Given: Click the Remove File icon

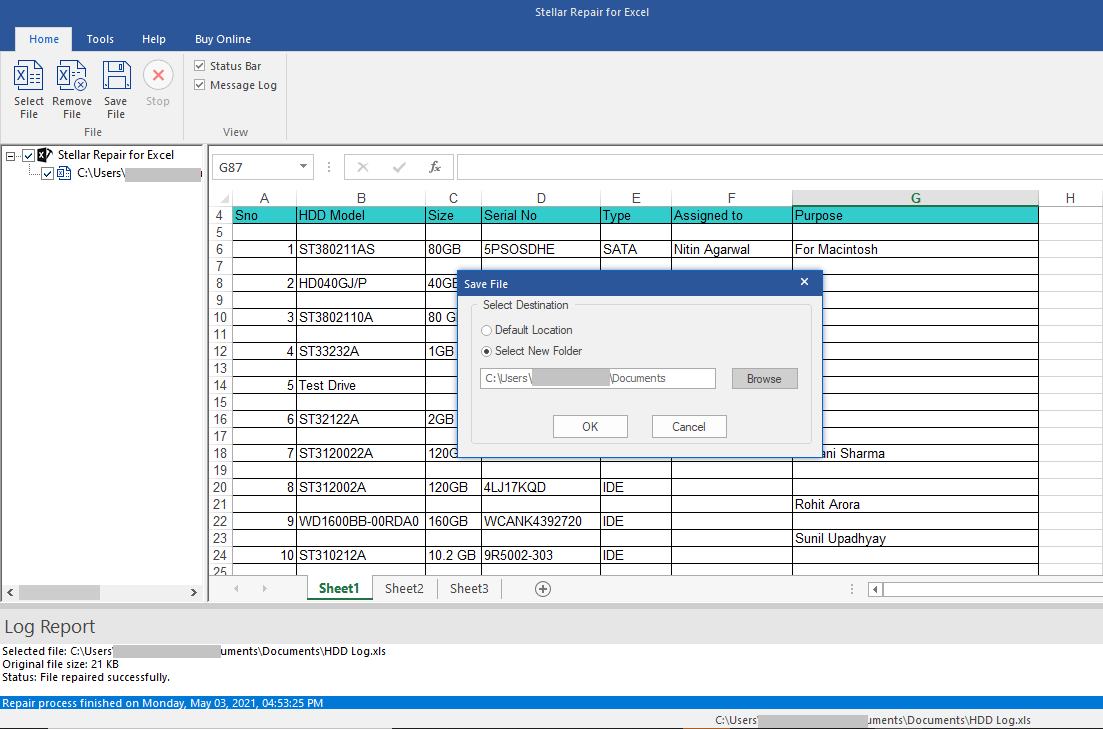Looking at the screenshot, I should 72,75.
